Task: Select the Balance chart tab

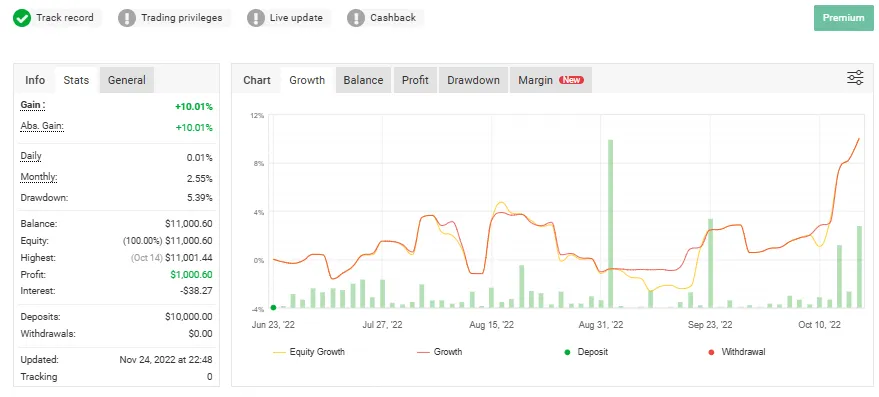Action: [363, 80]
